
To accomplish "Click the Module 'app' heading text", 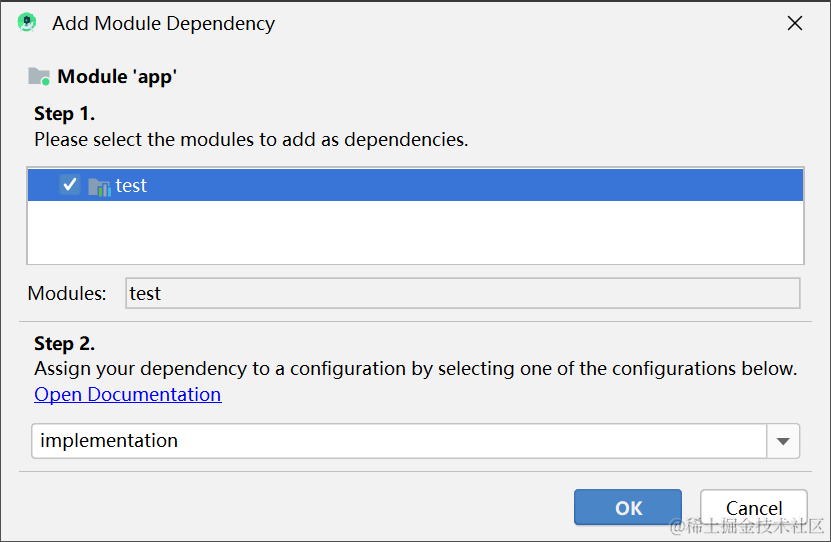I will (117, 77).
